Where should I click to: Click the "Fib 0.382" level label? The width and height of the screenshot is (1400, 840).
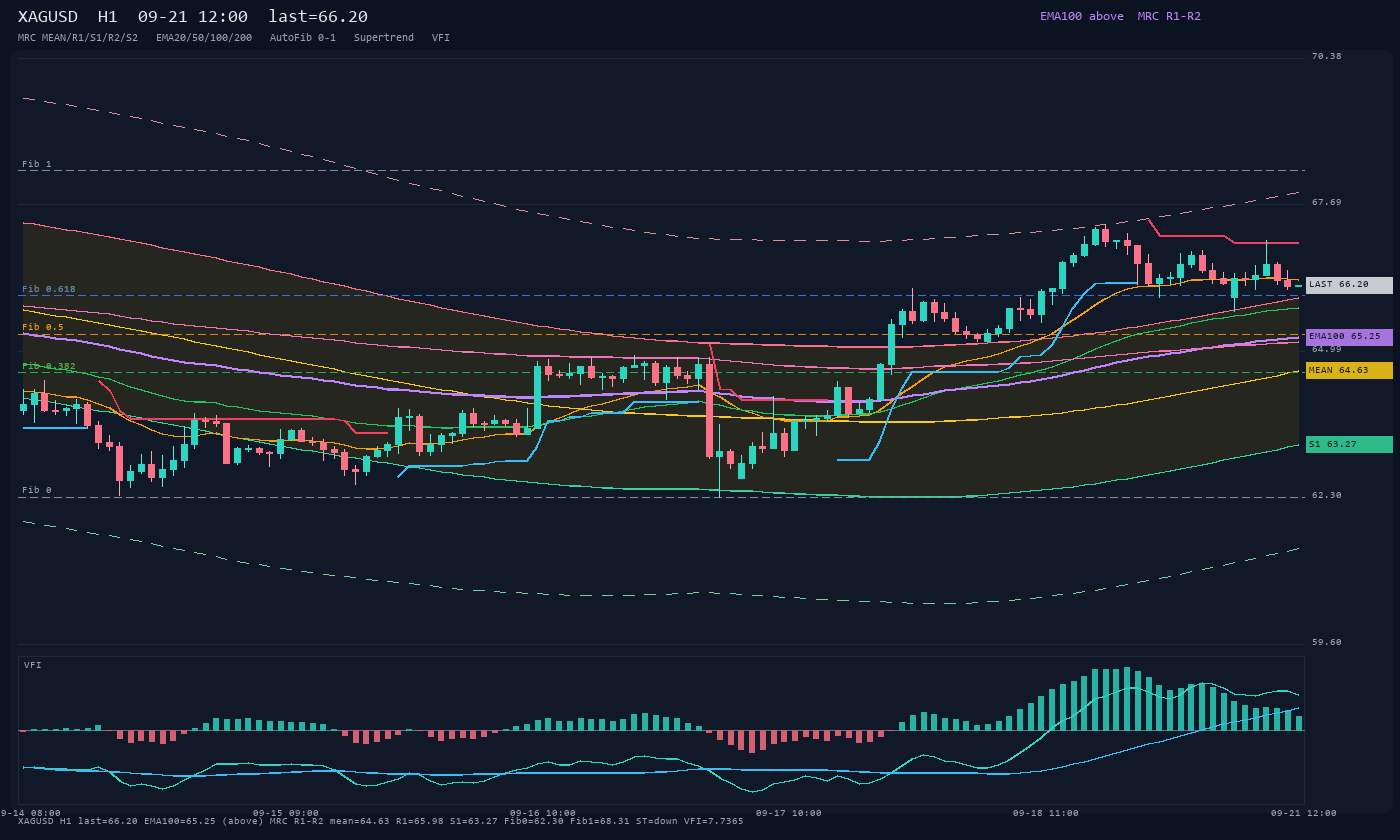point(49,366)
